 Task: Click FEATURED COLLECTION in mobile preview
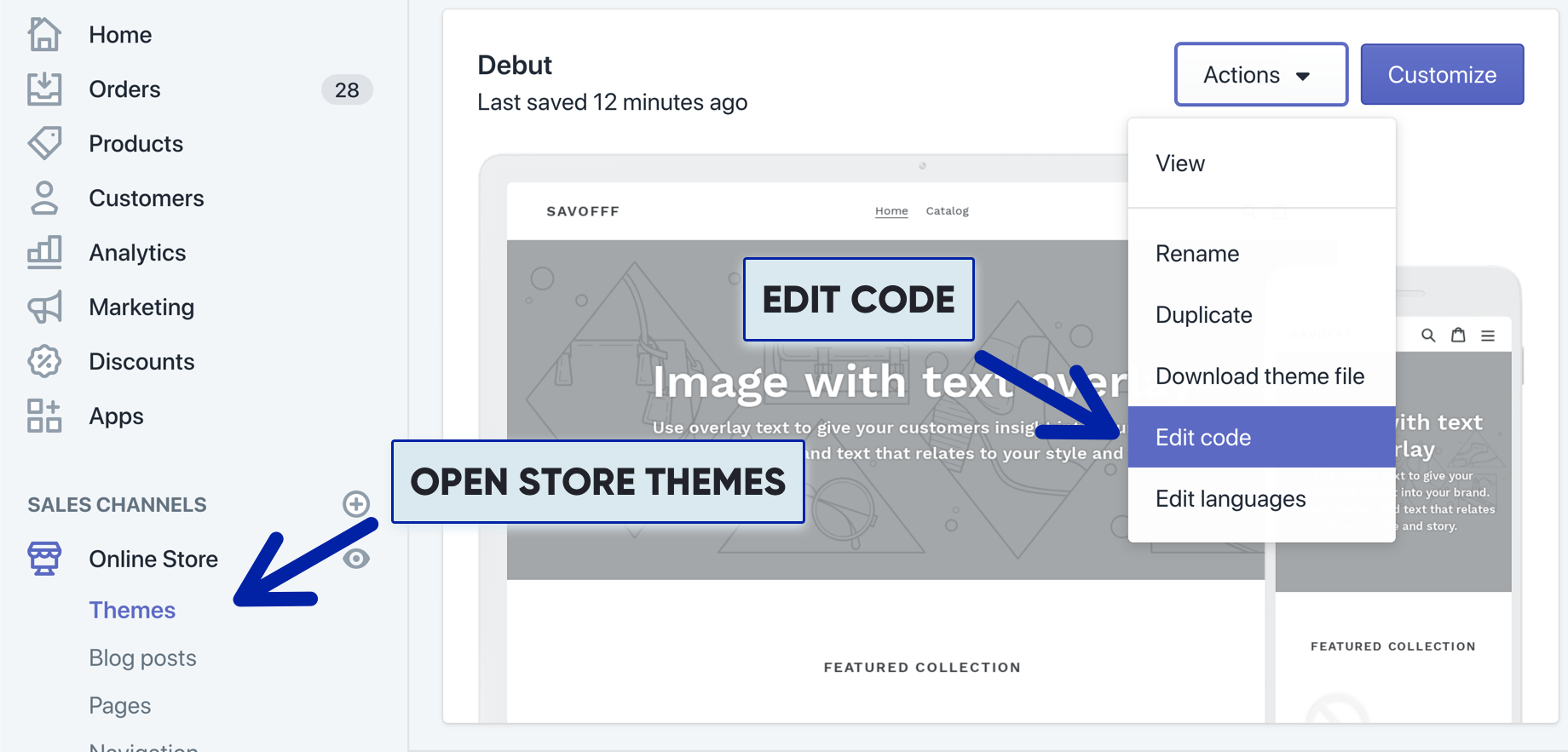1393,646
